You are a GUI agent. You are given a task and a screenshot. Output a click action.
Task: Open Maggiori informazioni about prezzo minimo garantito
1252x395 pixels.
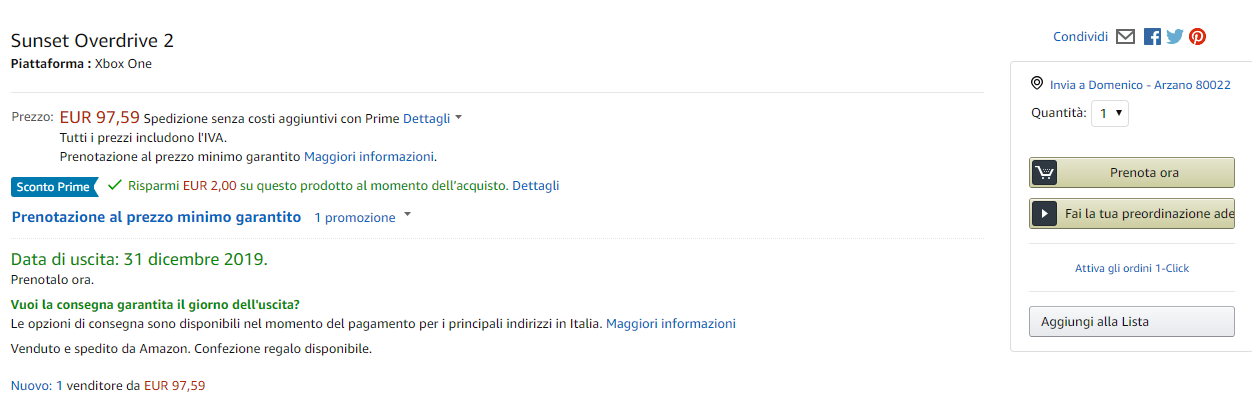click(369, 156)
